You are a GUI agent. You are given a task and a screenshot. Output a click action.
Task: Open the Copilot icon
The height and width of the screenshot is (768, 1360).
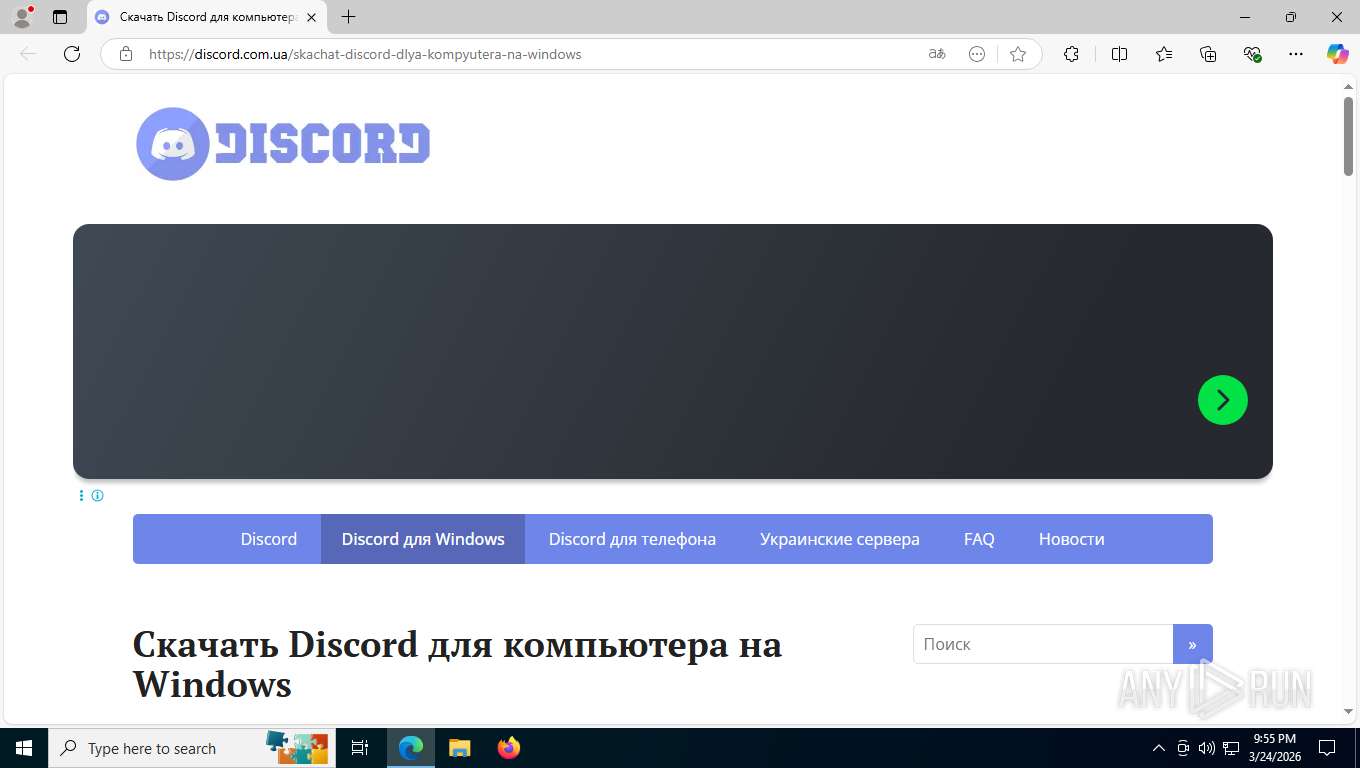coord(1338,54)
